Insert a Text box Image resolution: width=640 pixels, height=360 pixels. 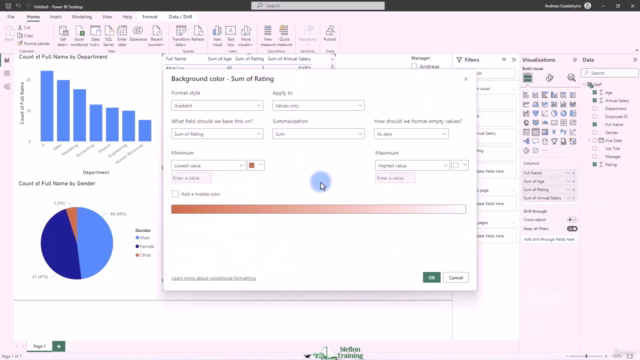point(231,36)
